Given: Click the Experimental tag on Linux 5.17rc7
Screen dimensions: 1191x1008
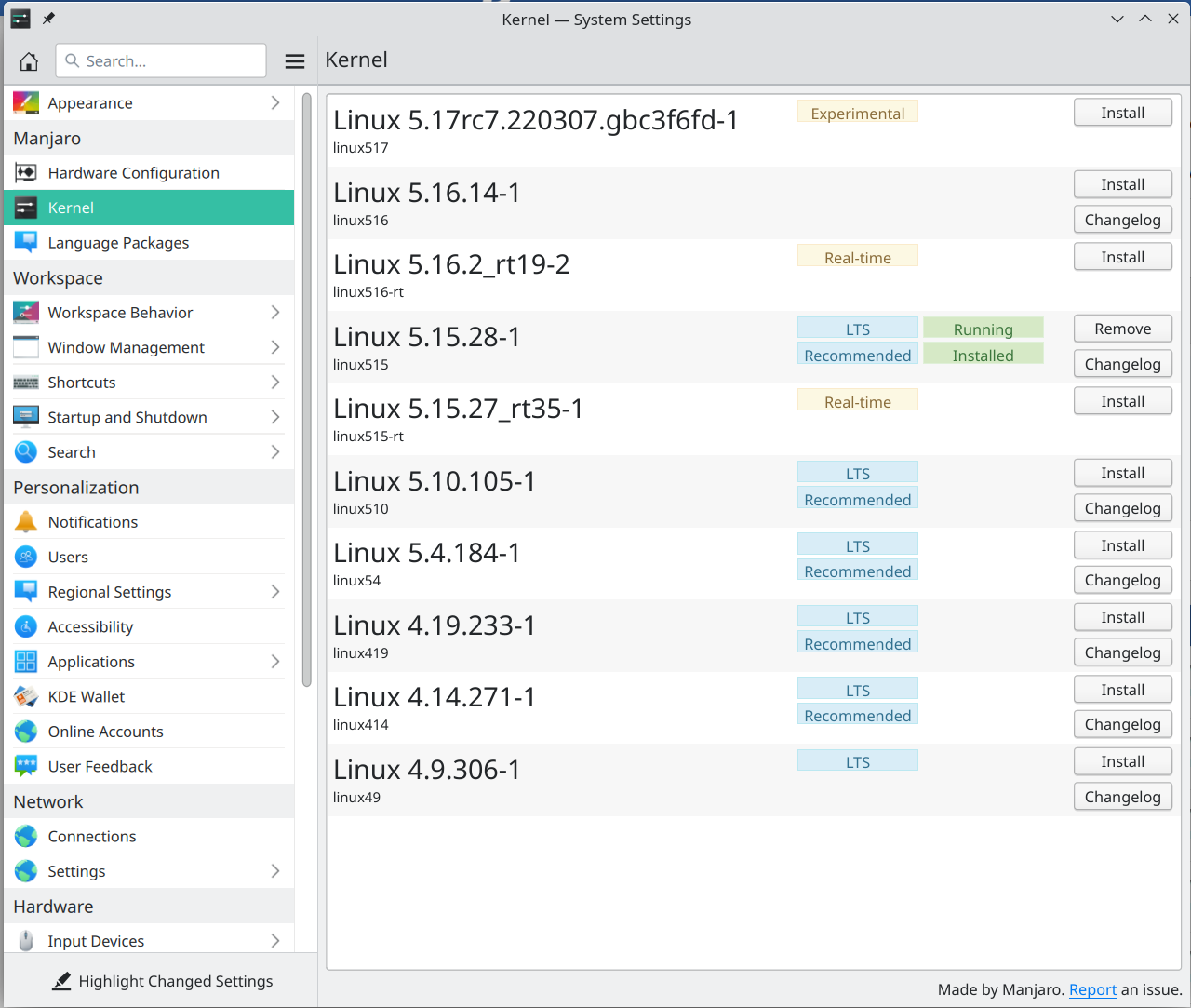Looking at the screenshot, I should (857, 113).
